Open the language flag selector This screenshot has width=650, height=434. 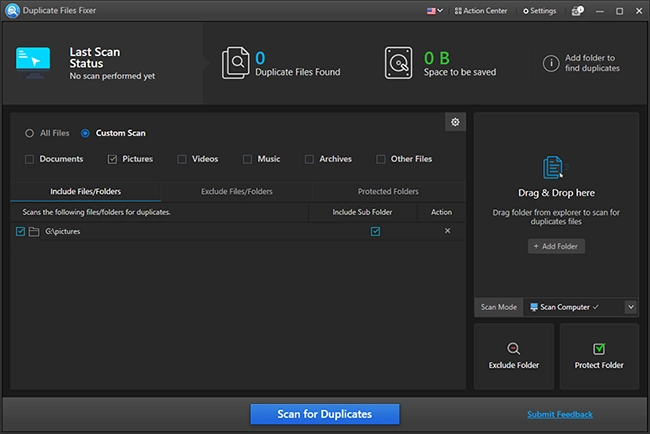pos(435,11)
